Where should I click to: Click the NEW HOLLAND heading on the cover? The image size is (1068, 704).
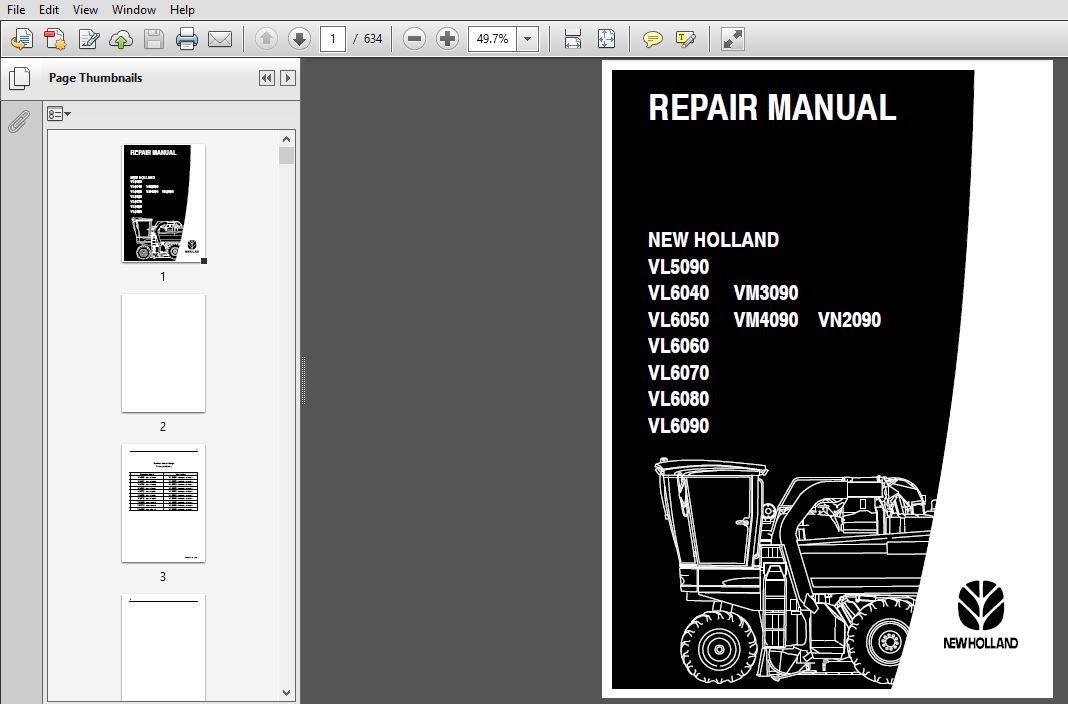point(713,240)
